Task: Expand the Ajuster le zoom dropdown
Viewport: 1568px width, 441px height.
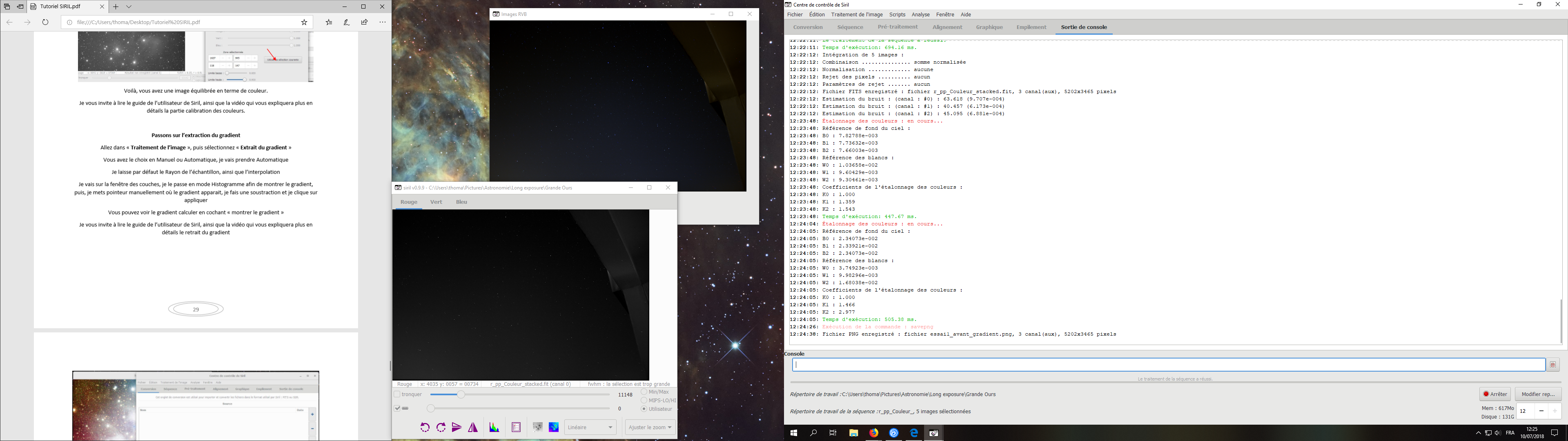Action: coord(650,428)
